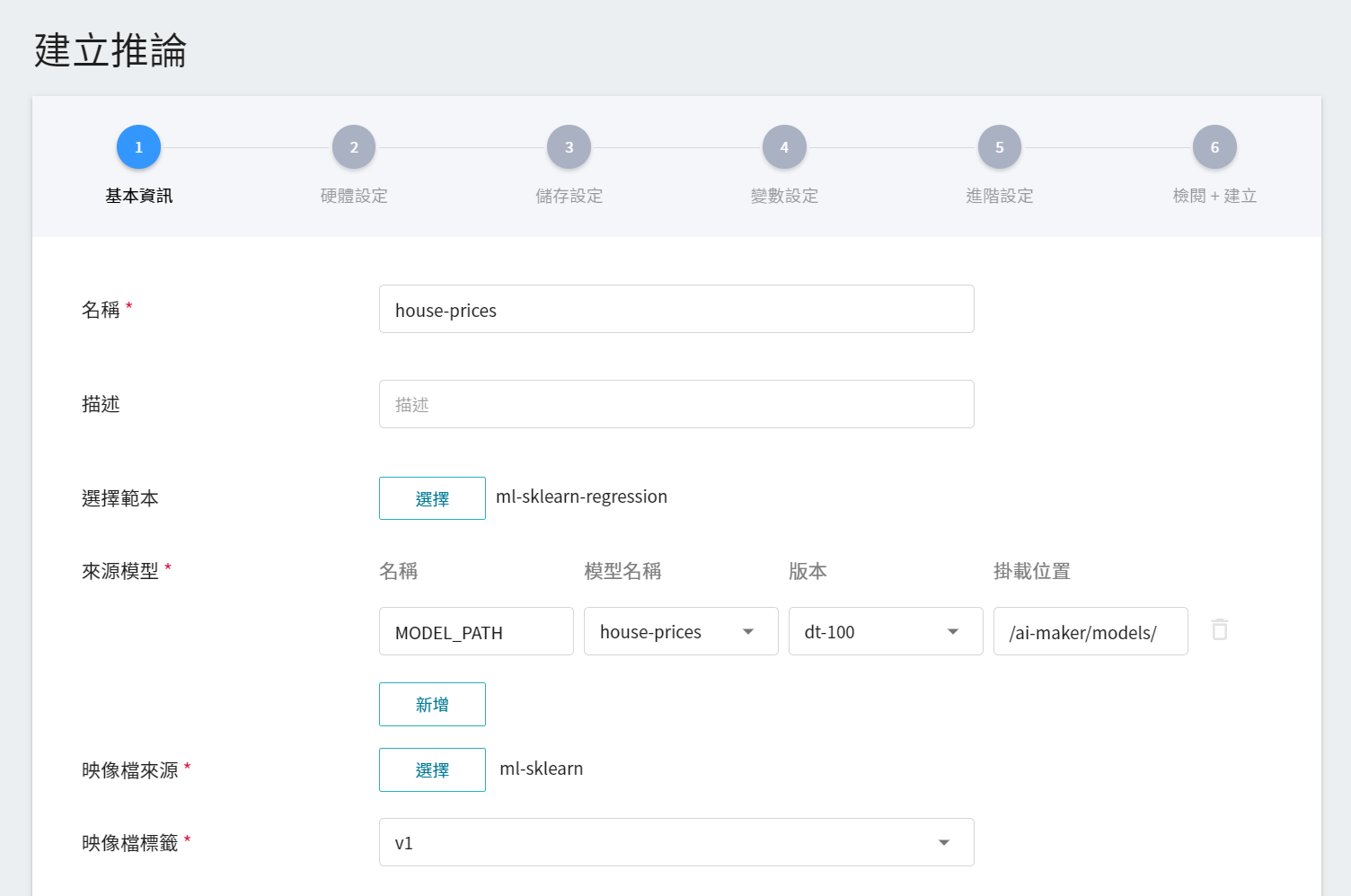Click the 硬體設定 step label
This screenshot has height=896, width=1351.
pos(354,196)
